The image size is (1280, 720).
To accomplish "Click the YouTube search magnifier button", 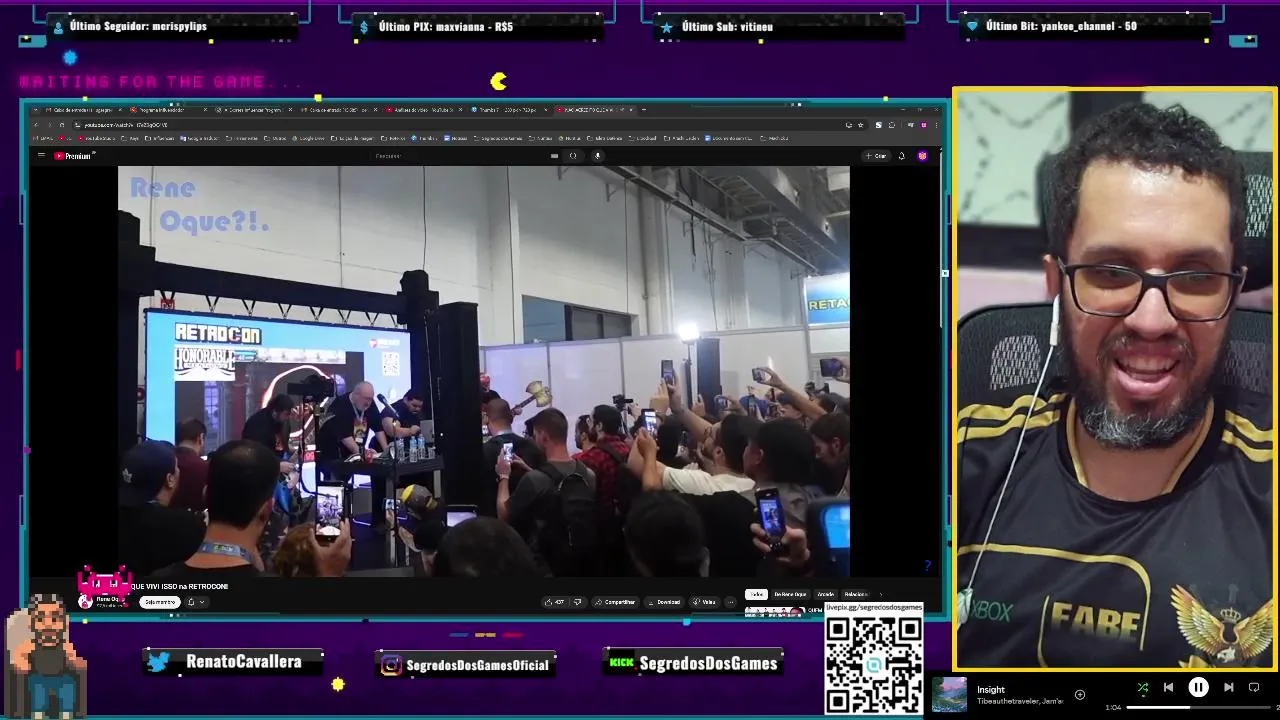I will click(573, 156).
